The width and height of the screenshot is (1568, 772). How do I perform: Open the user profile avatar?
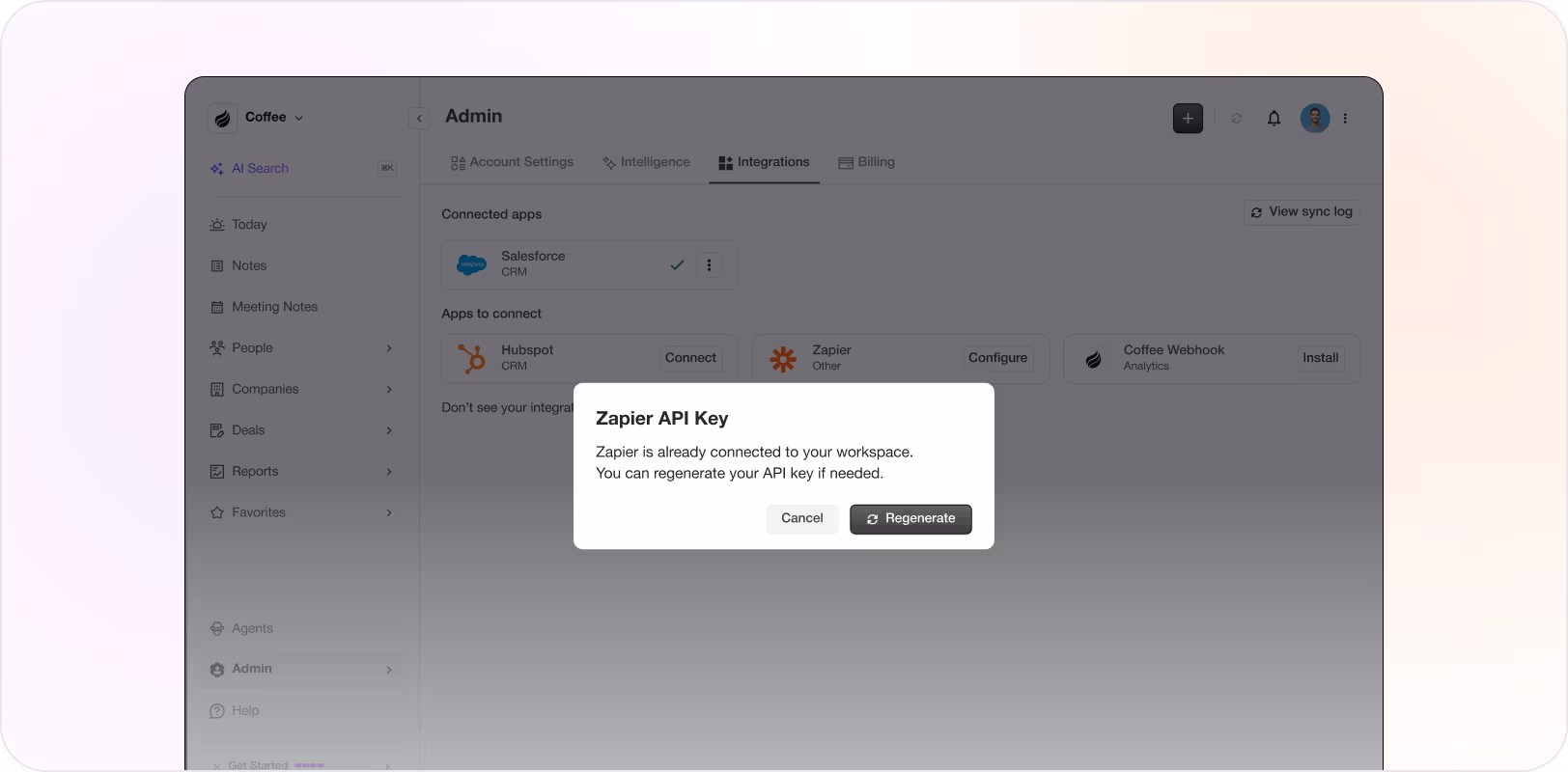point(1315,118)
